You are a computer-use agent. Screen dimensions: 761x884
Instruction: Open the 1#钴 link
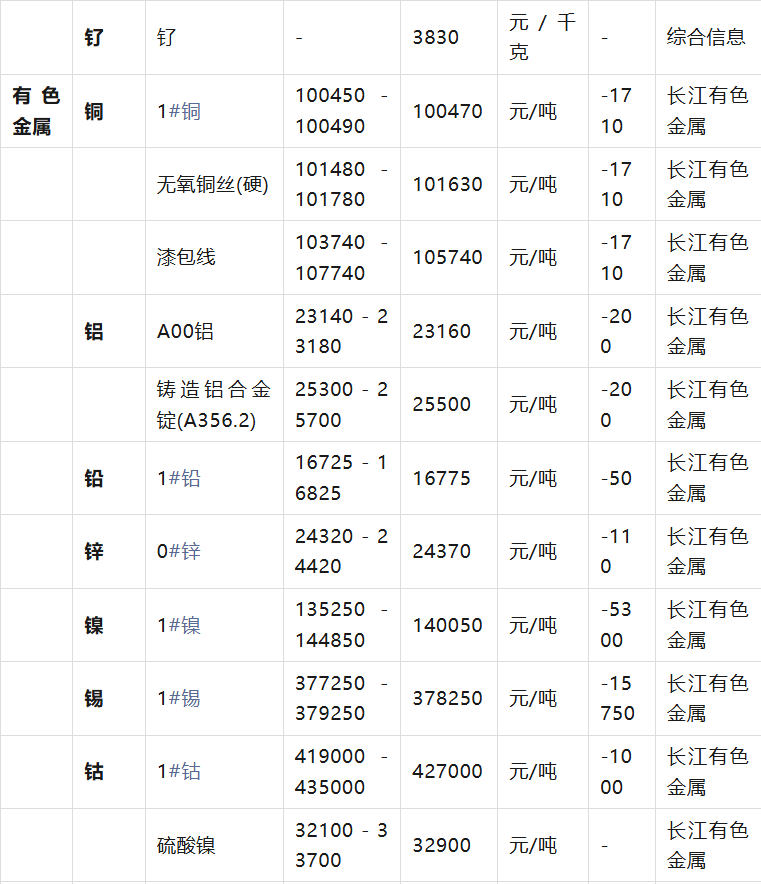179,771
